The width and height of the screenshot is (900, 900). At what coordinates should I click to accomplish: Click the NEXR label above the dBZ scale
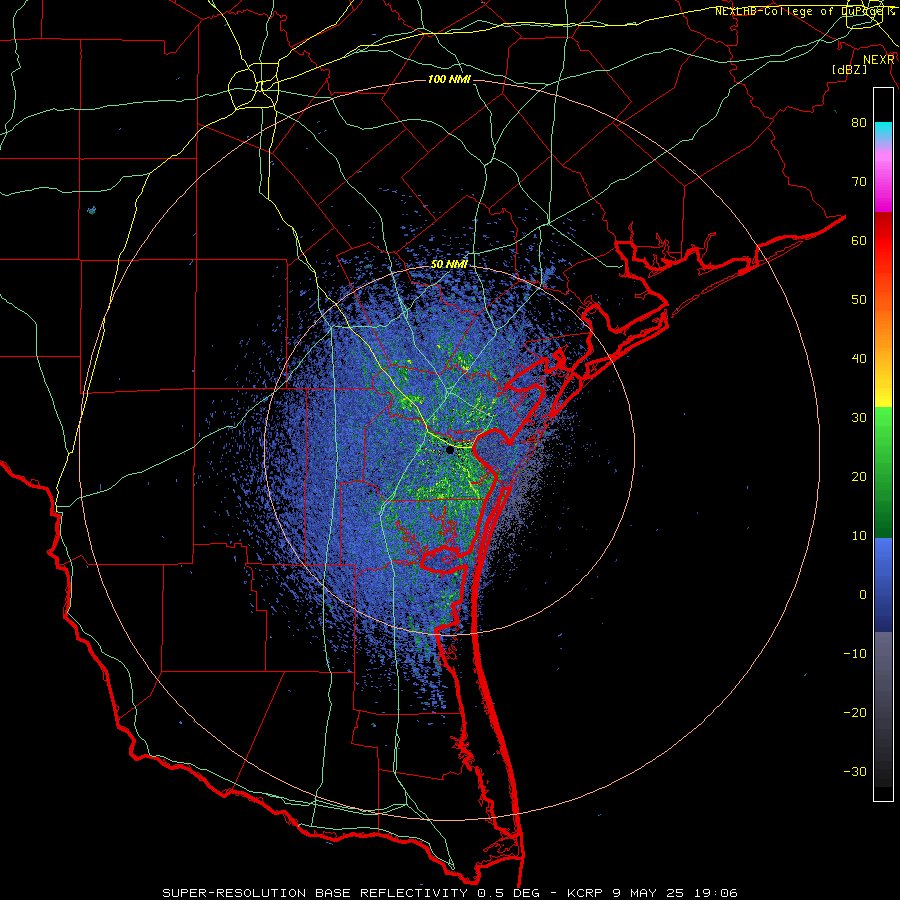point(879,60)
